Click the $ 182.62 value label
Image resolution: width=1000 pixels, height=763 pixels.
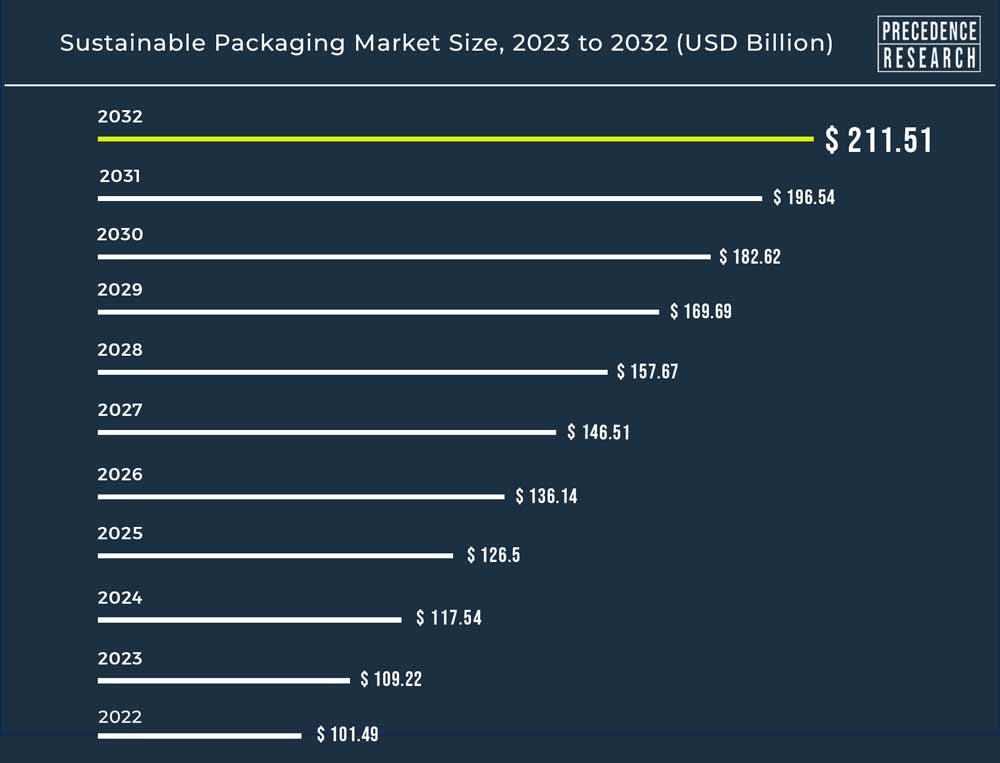pyautogui.click(x=750, y=256)
